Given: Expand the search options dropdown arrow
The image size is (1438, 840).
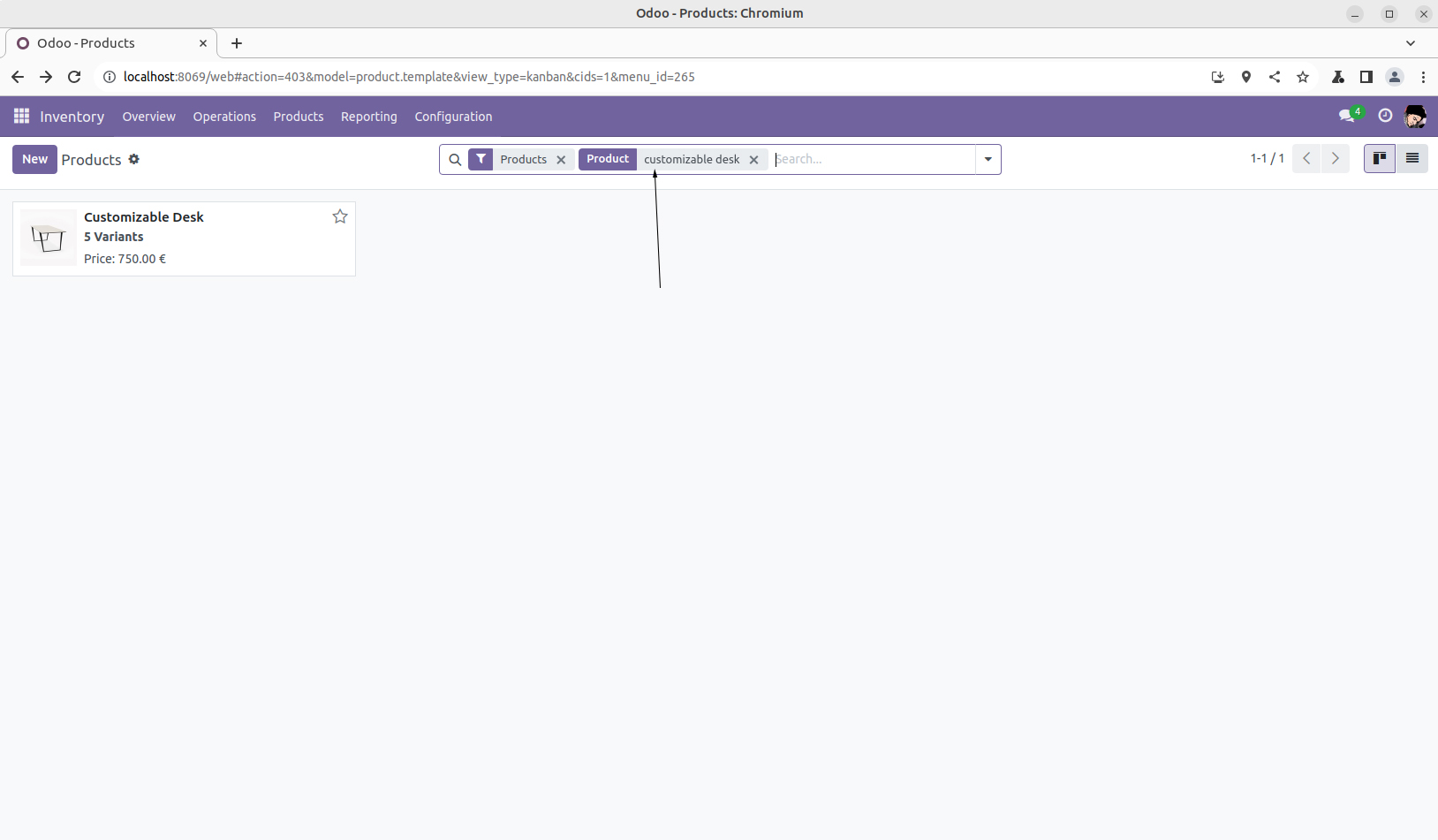Looking at the screenshot, I should coord(988,160).
